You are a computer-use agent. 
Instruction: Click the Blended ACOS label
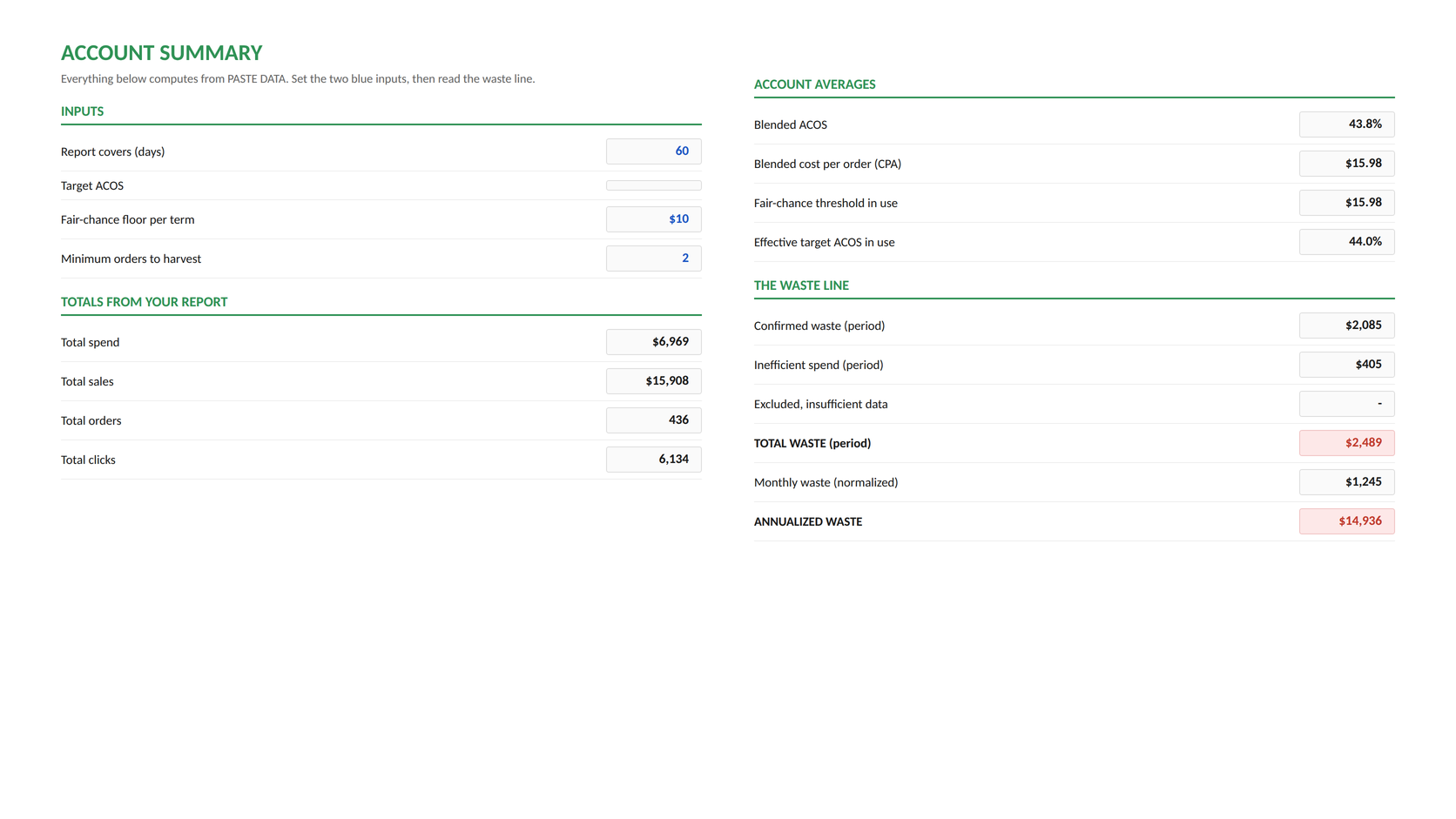point(790,124)
